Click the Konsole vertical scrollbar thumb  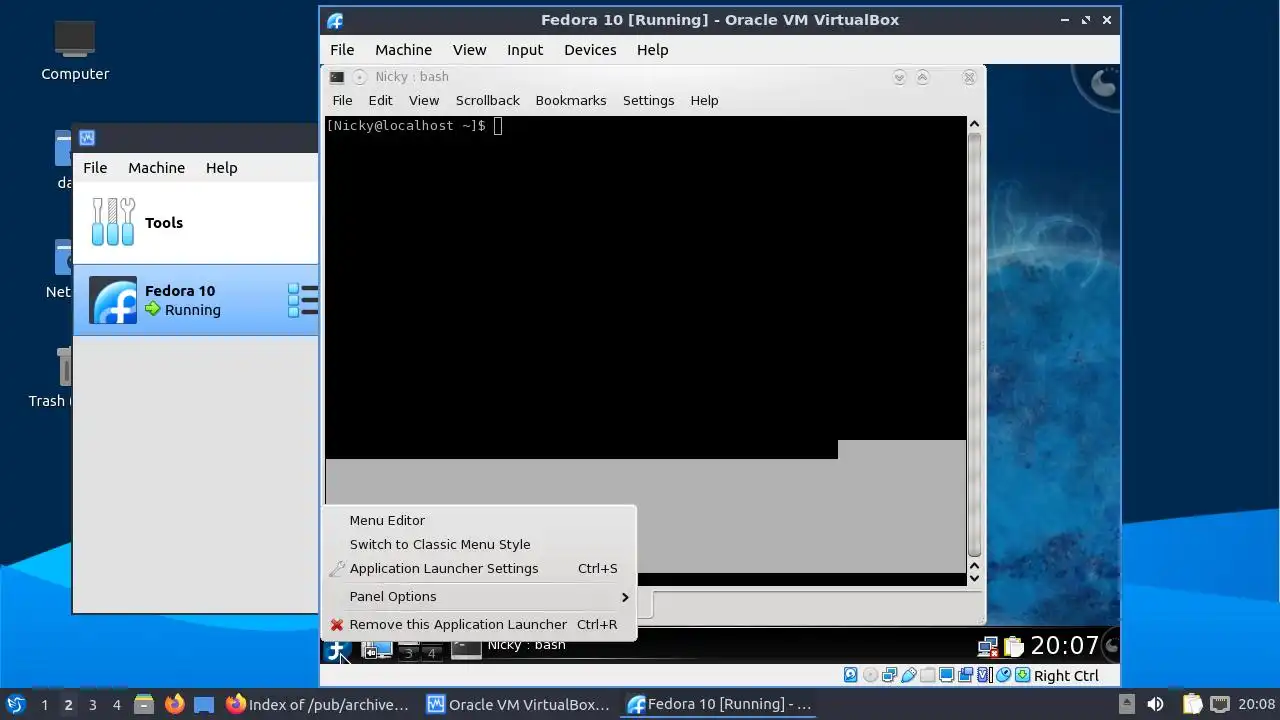click(x=974, y=344)
